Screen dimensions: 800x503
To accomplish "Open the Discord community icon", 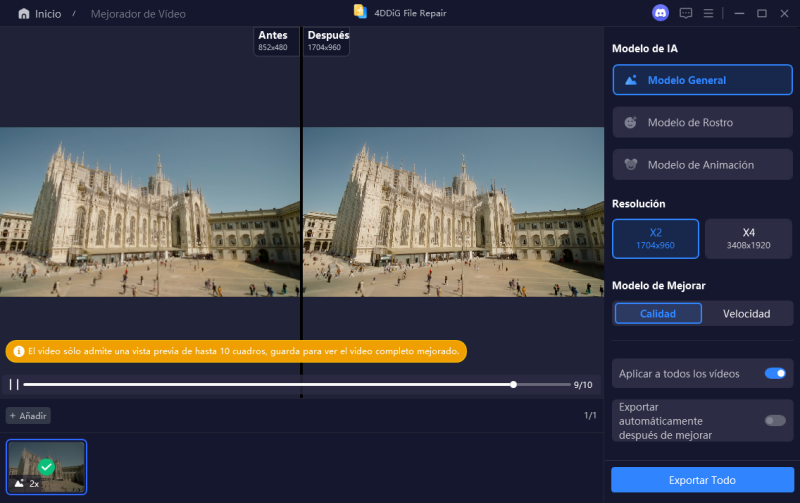I will (660, 13).
